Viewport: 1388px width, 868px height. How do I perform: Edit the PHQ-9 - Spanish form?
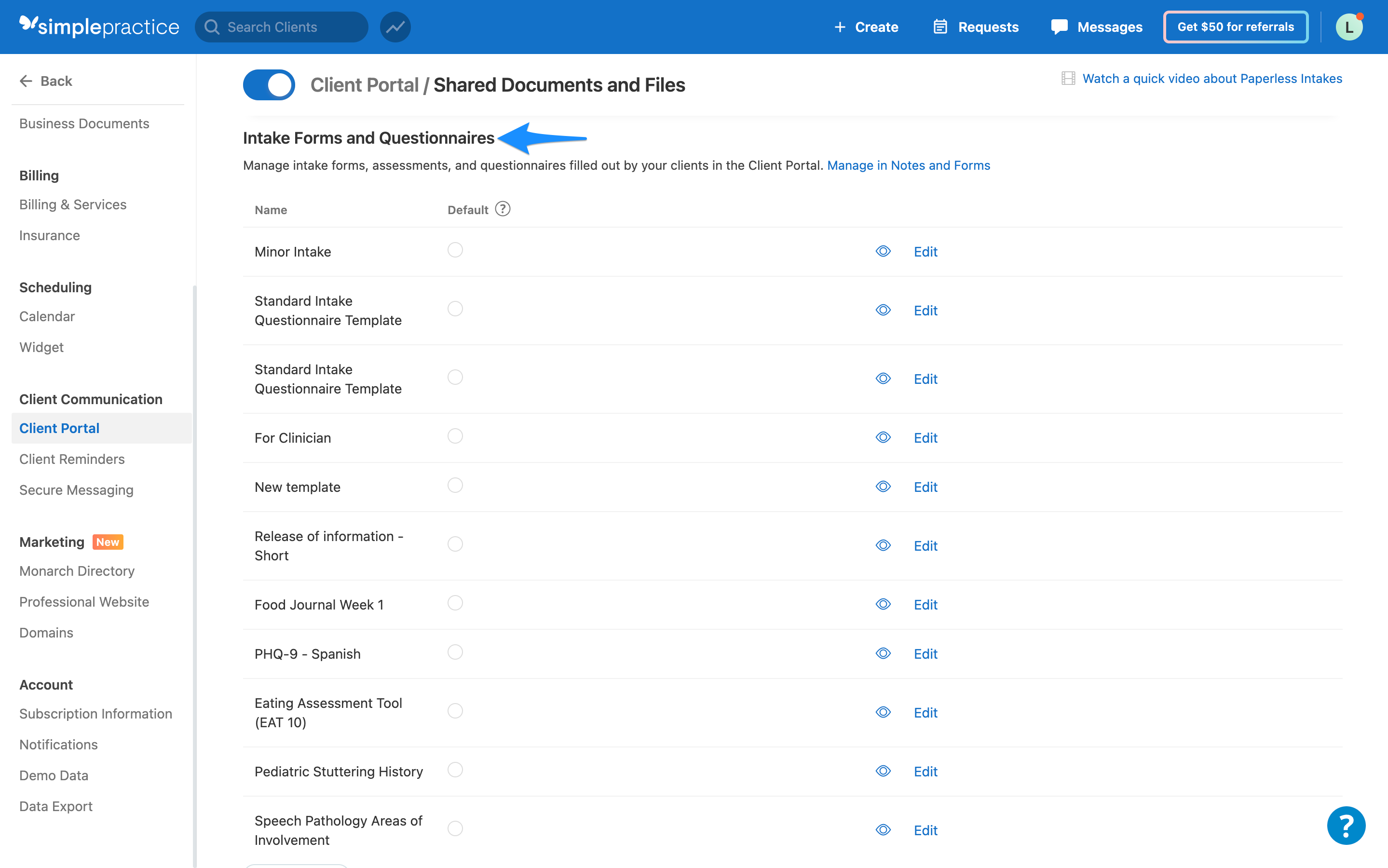click(925, 654)
